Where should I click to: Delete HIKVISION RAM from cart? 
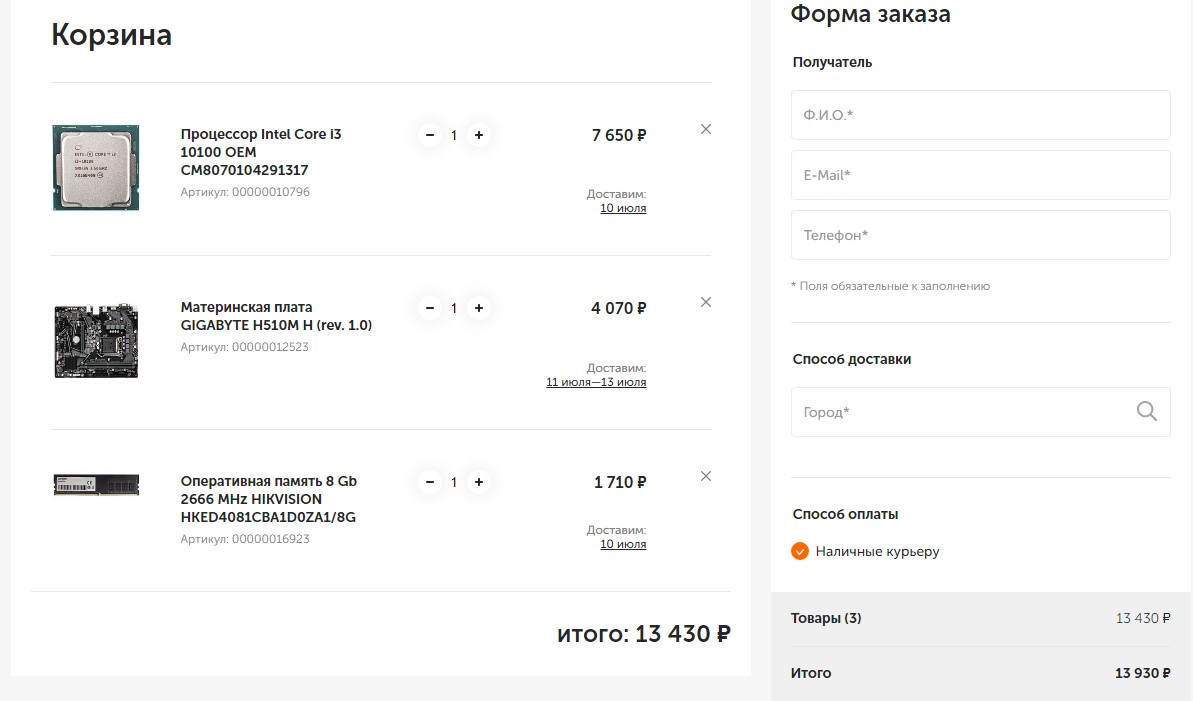click(x=706, y=476)
